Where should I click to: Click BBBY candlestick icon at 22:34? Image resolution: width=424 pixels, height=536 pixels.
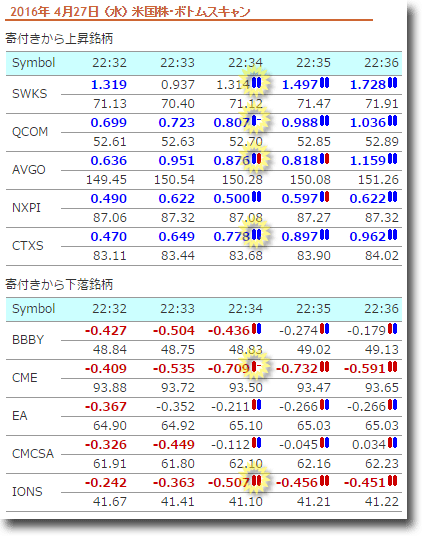point(256,329)
